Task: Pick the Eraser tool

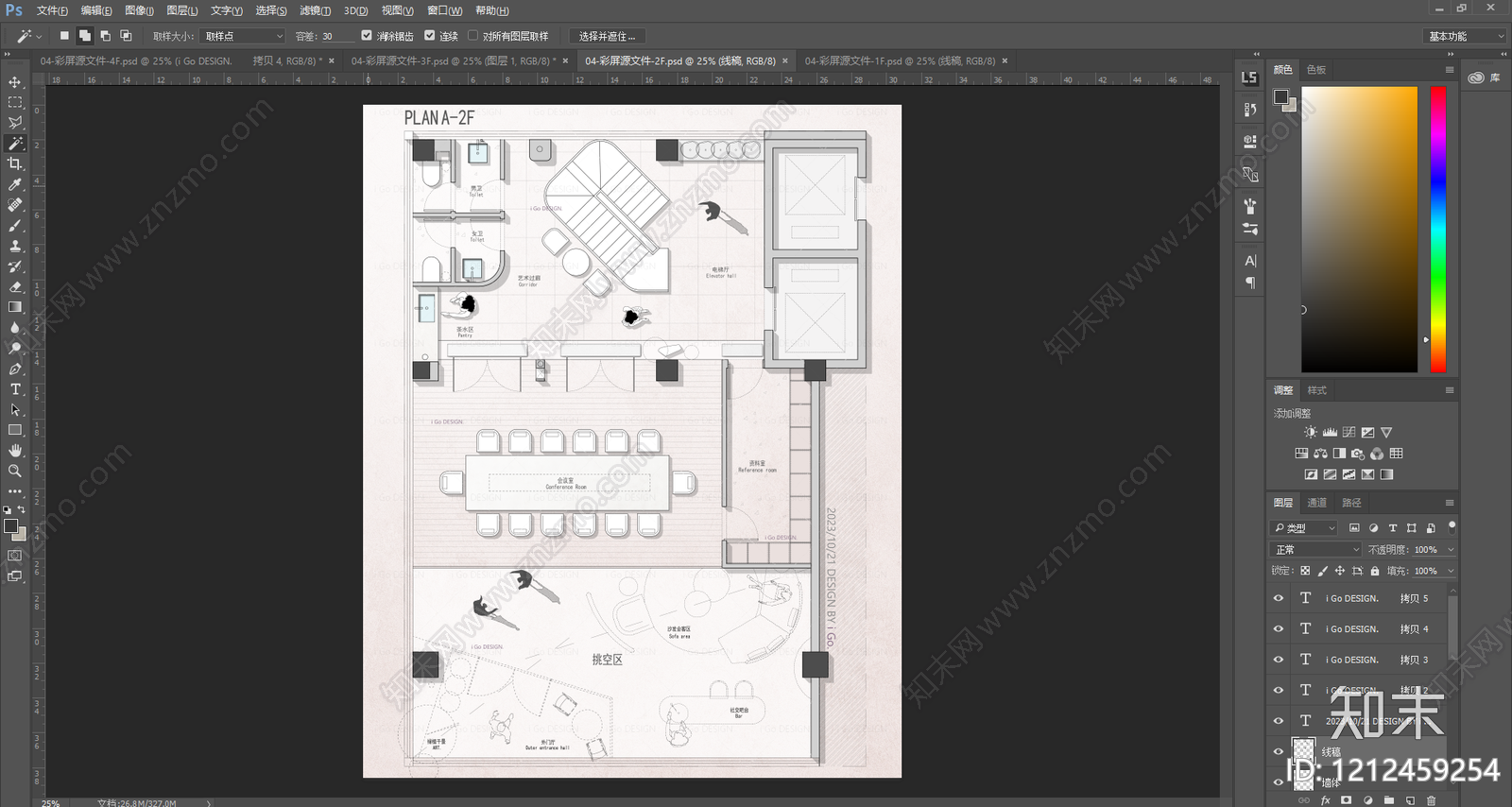Action: click(x=15, y=287)
